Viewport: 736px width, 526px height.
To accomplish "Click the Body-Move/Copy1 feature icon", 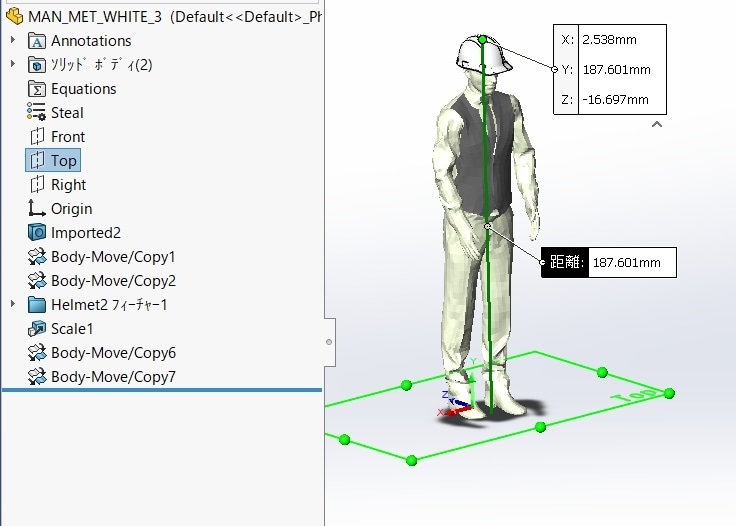I will pos(37,257).
